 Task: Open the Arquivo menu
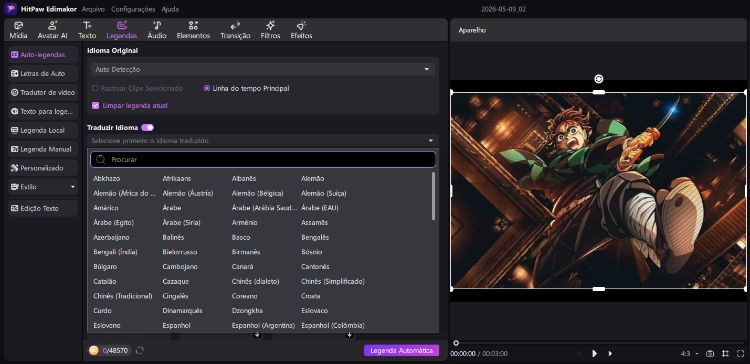pos(93,9)
